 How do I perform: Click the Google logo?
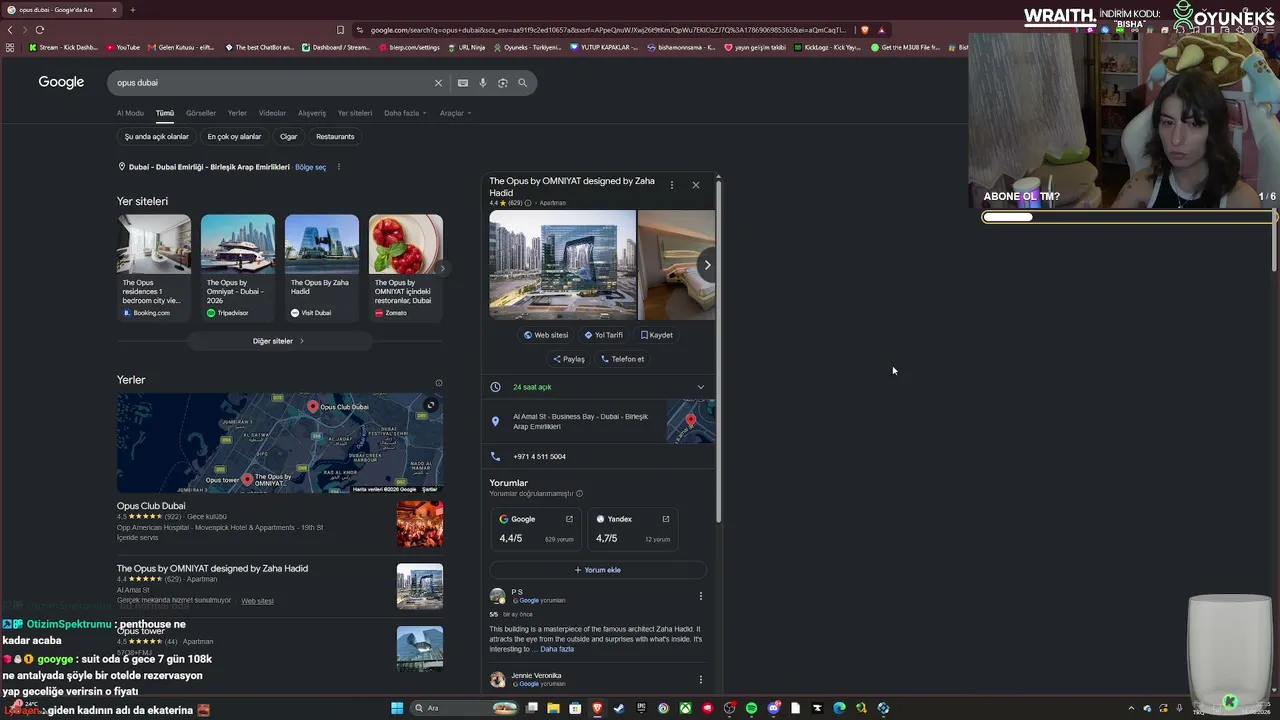coord(61,82)
